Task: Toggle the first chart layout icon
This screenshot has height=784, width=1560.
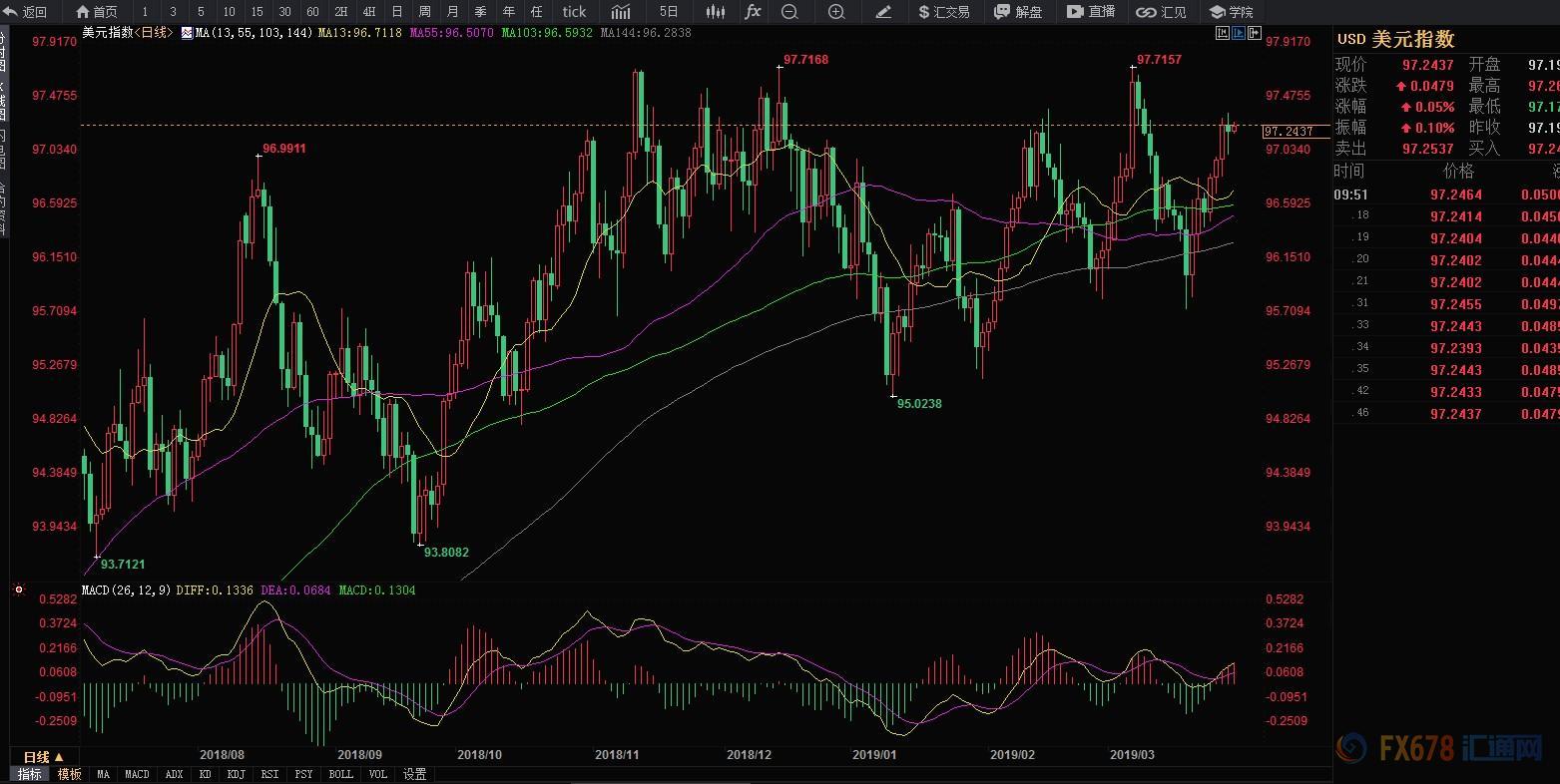Action: [1223, 33]
